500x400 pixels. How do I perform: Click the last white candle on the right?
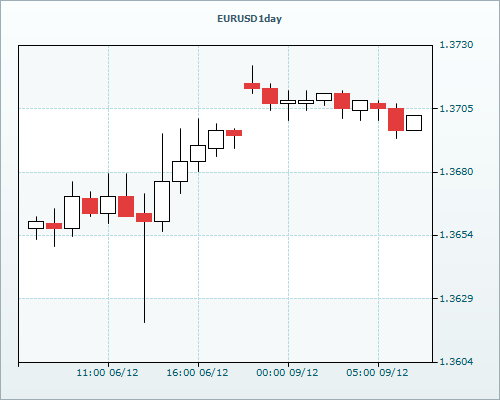[414, 123]
